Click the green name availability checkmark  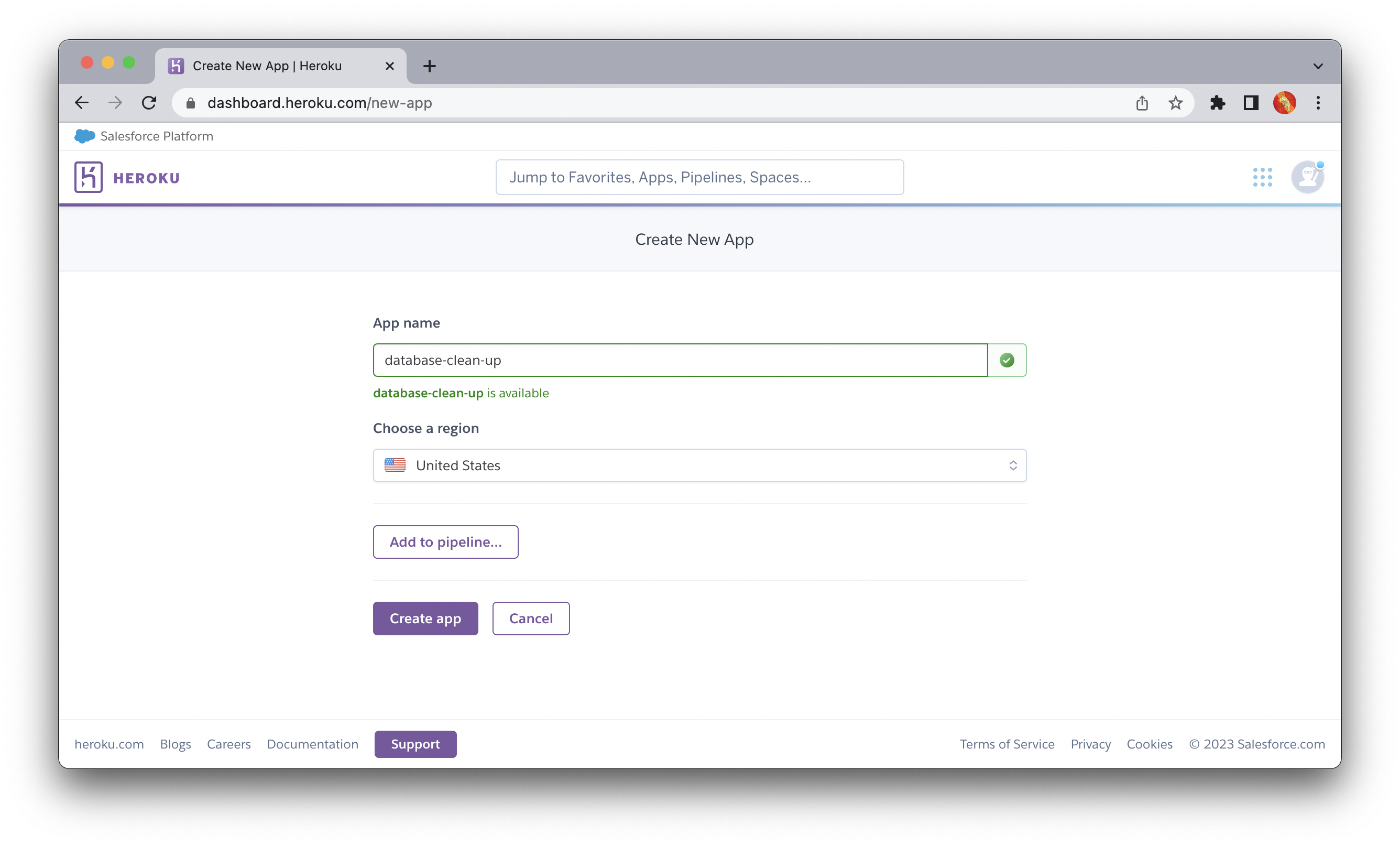1007,360
